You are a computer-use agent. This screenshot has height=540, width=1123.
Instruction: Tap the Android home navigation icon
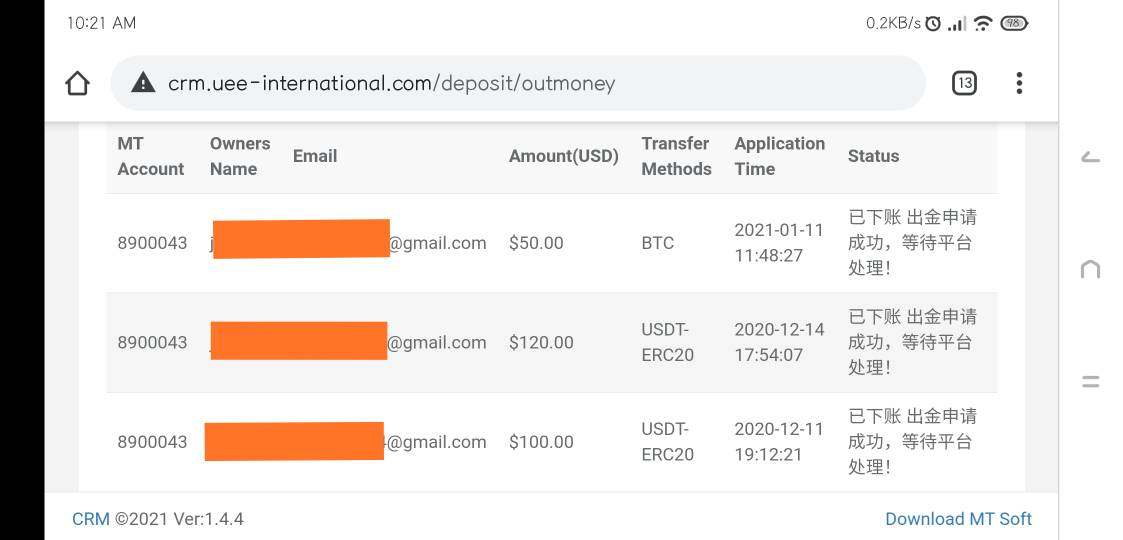click(x=1091, y=269)
